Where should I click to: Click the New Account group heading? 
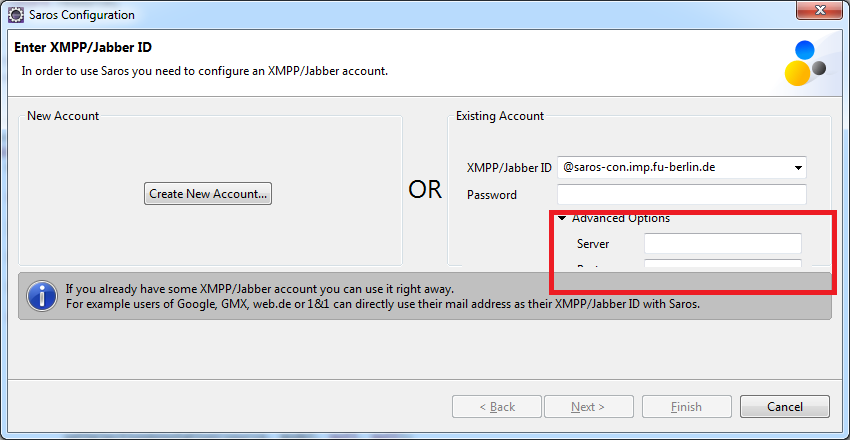(63, 116)
